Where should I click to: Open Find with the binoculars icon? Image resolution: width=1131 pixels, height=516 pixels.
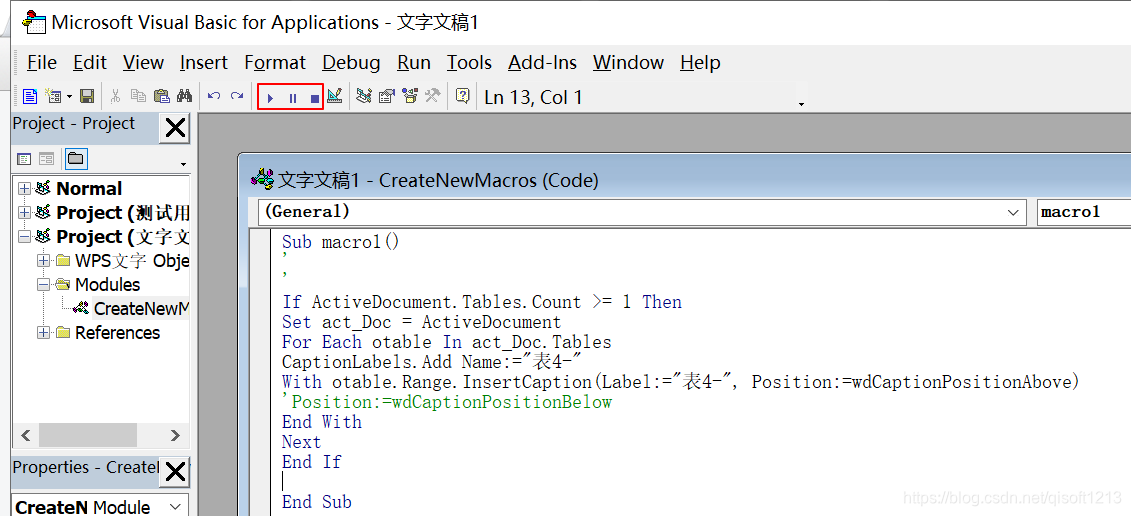point(185,96)
